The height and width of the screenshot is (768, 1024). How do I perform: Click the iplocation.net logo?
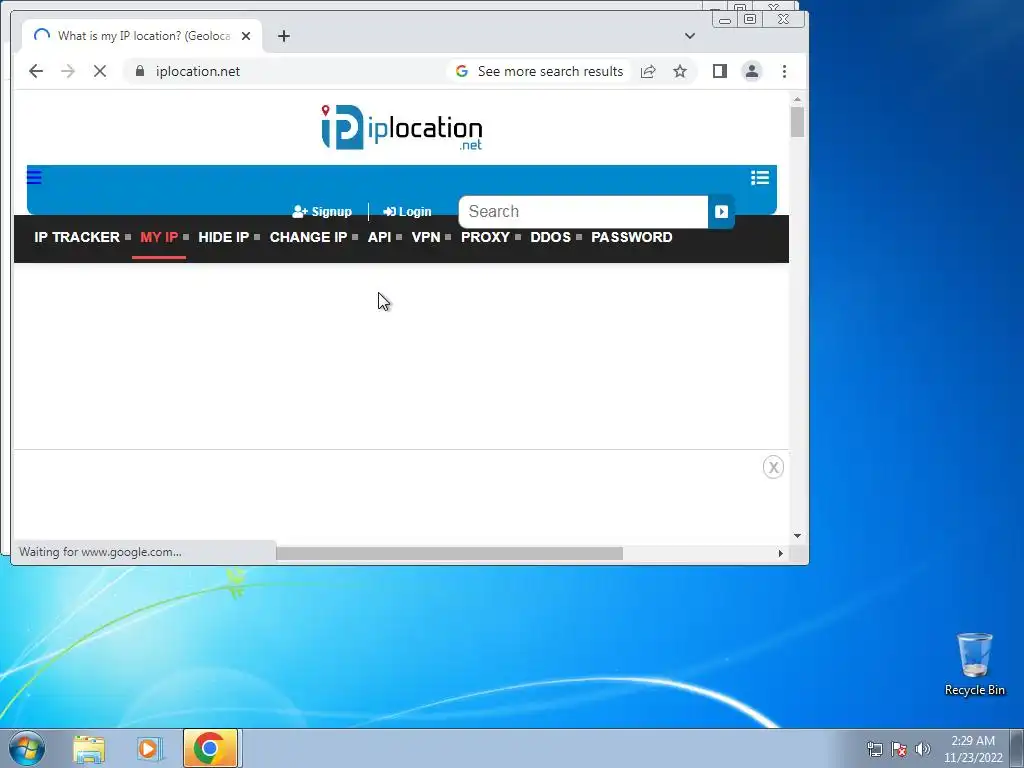(402, 127)
